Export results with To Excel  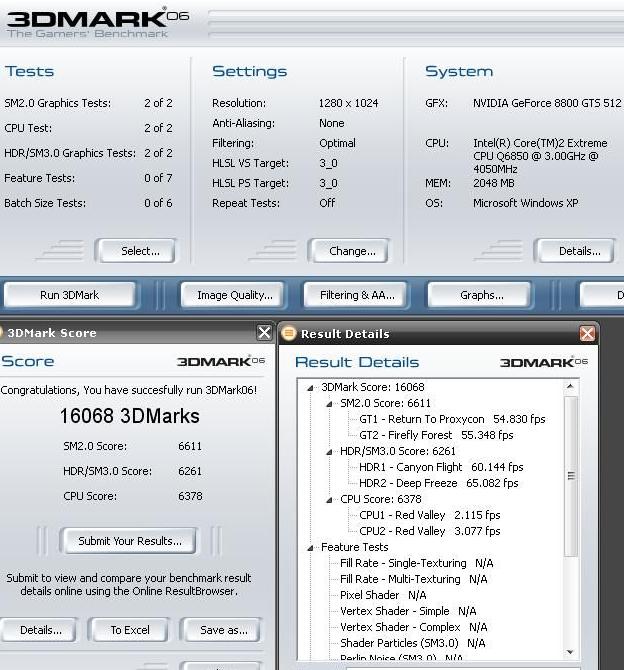(x=129, y=630)
